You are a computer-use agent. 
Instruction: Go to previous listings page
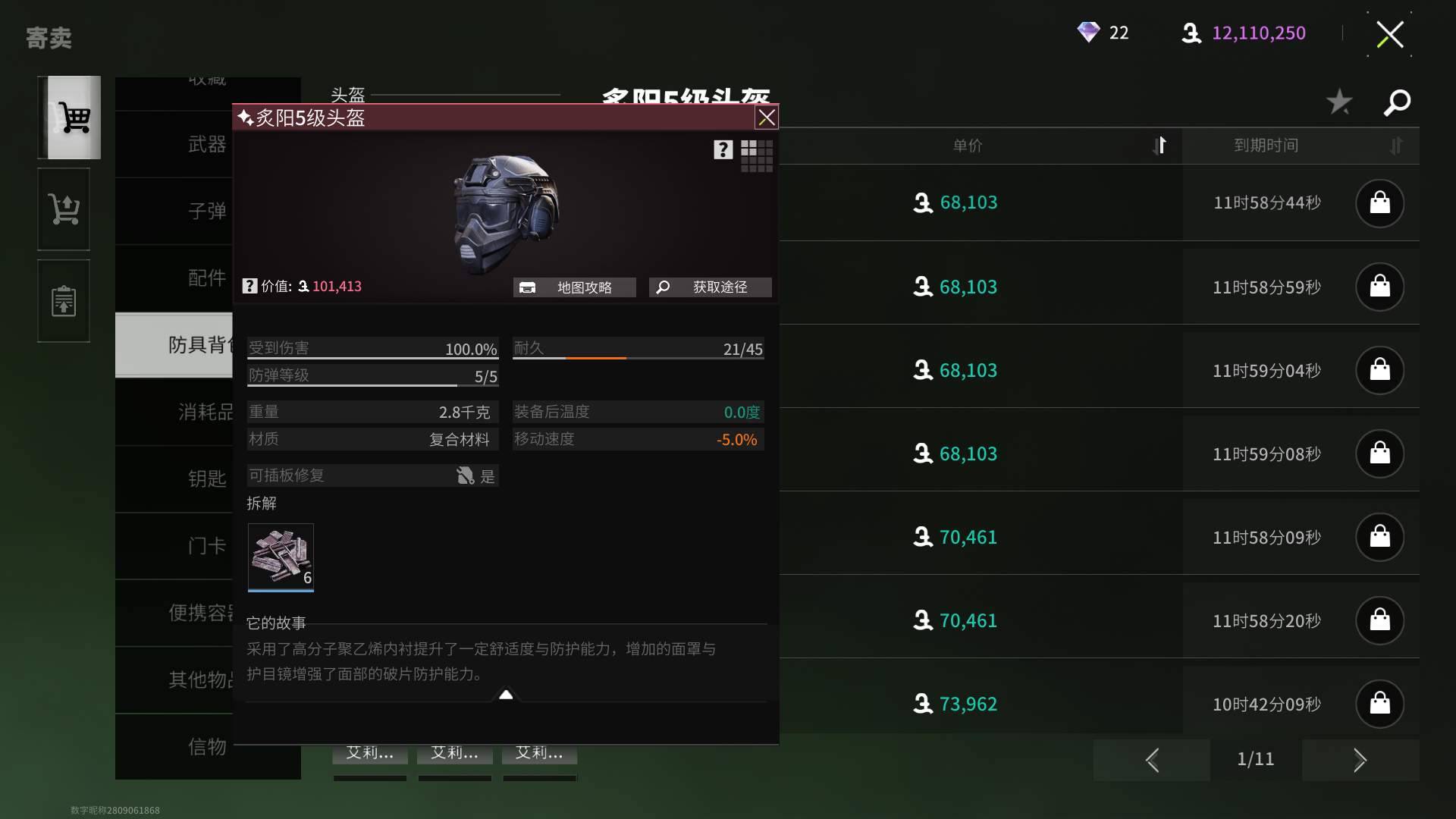(x=1152, y=760)
